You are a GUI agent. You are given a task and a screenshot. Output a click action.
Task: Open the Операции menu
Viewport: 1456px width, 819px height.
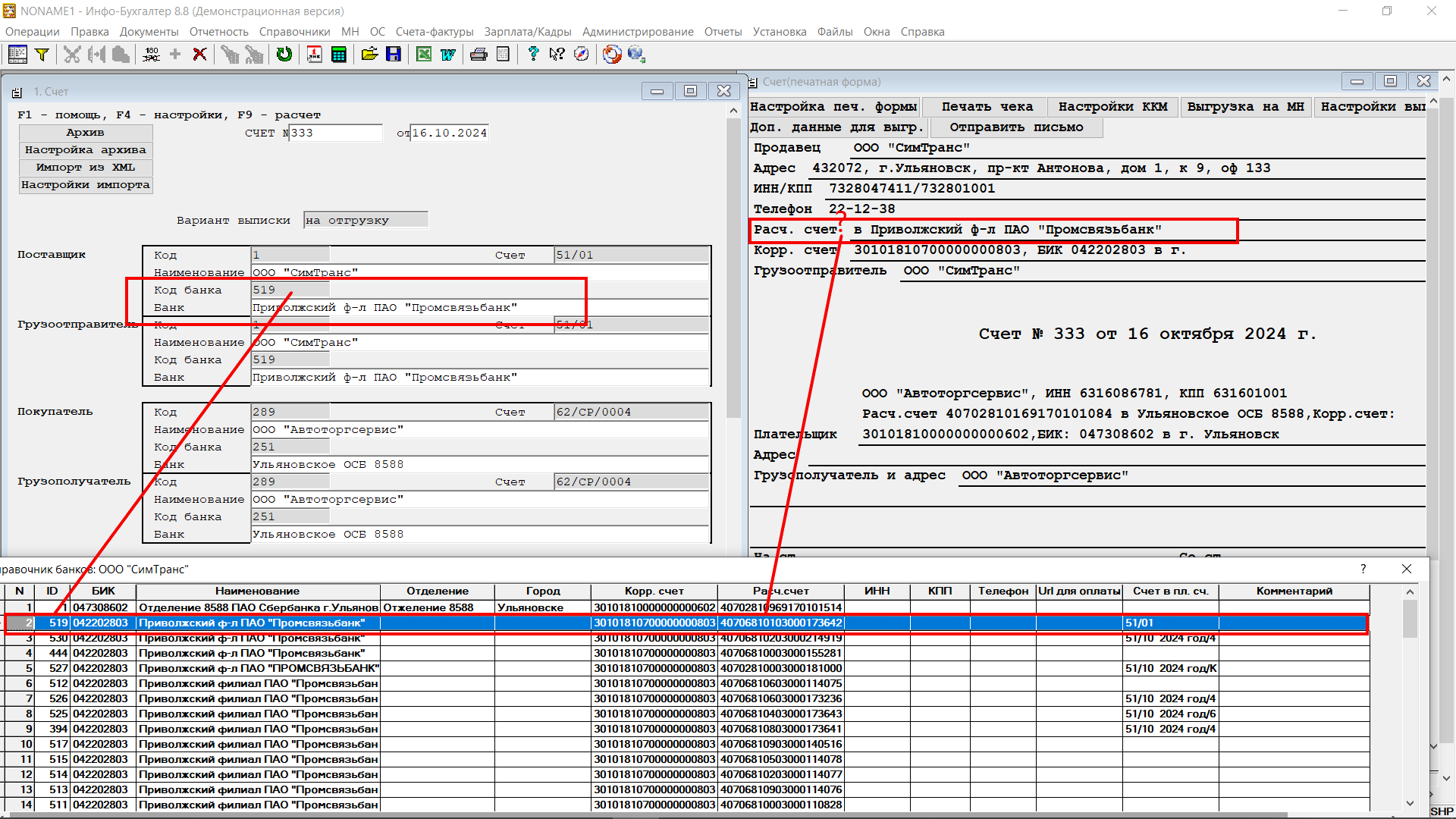click(x=33, y=32)
